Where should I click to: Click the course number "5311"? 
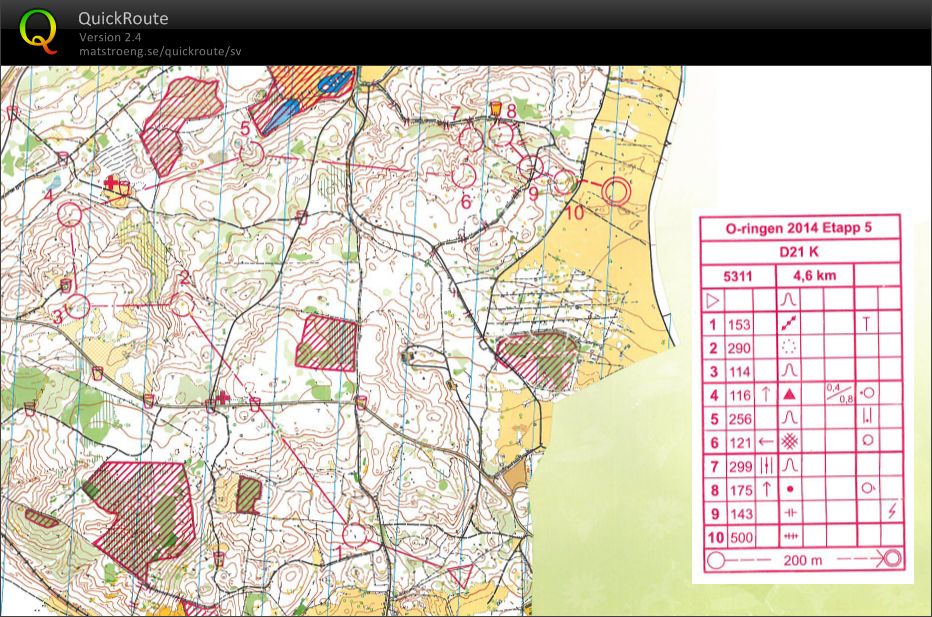tap(738, 276)
